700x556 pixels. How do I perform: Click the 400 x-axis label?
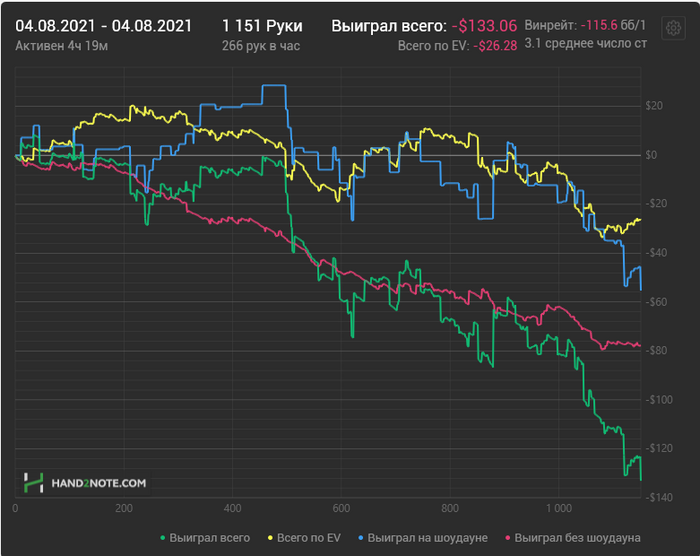click(x=233, y=508)
